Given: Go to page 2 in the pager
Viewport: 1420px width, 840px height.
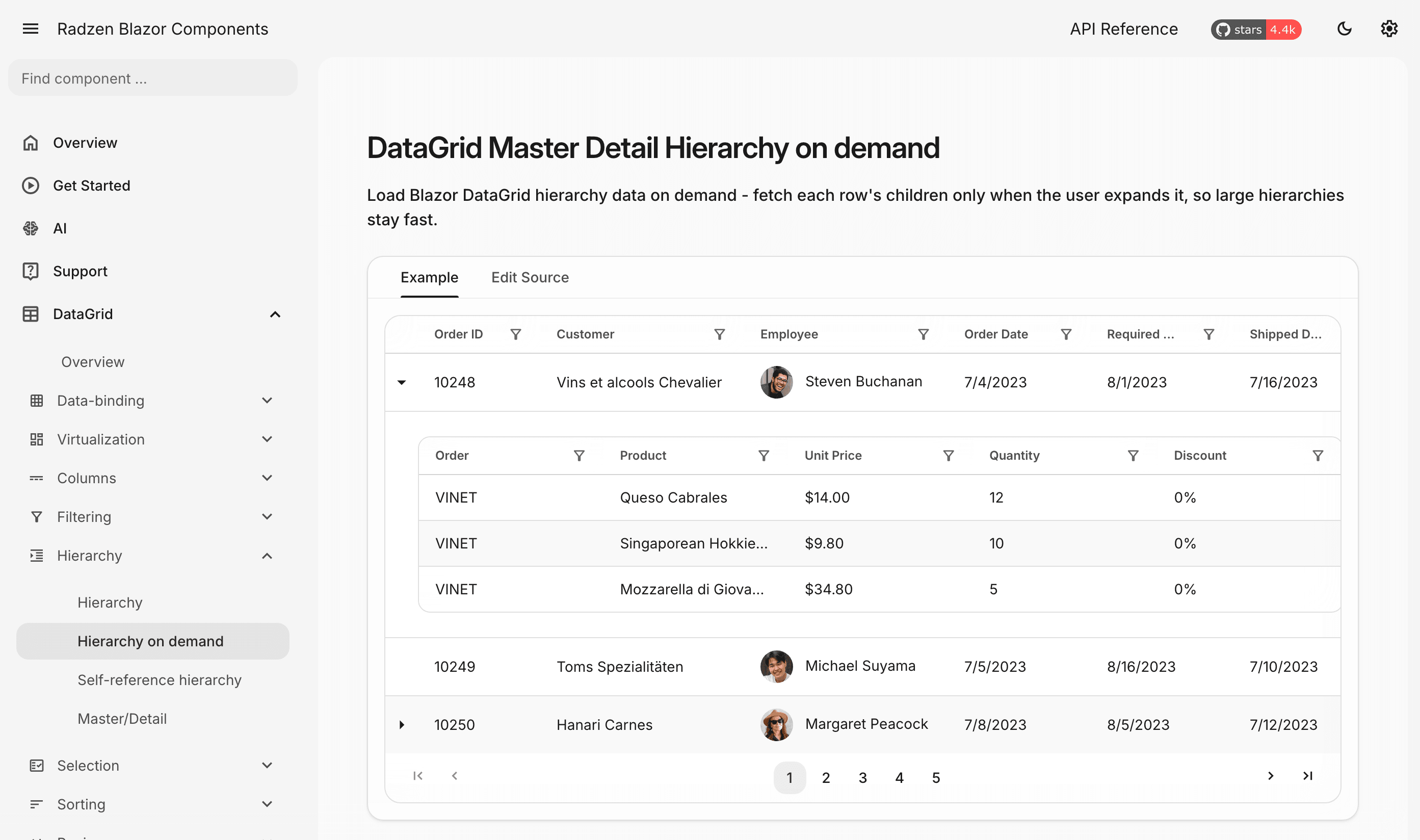Looking at the screenshot, I should tap(826, 778).
